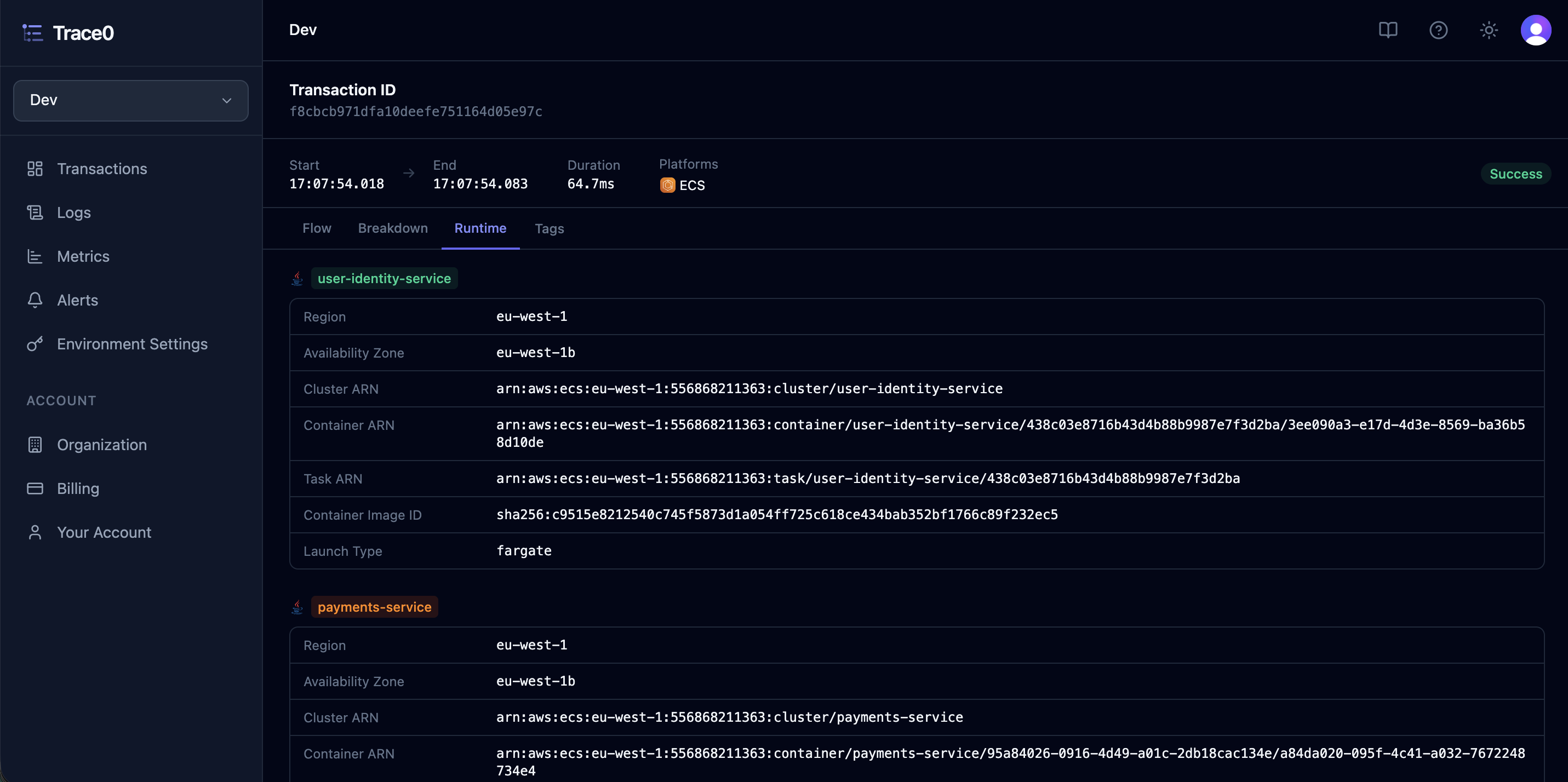Click the user-identity-service Container ARN value
This screenshot has width=1568, height=782.
1010,433
